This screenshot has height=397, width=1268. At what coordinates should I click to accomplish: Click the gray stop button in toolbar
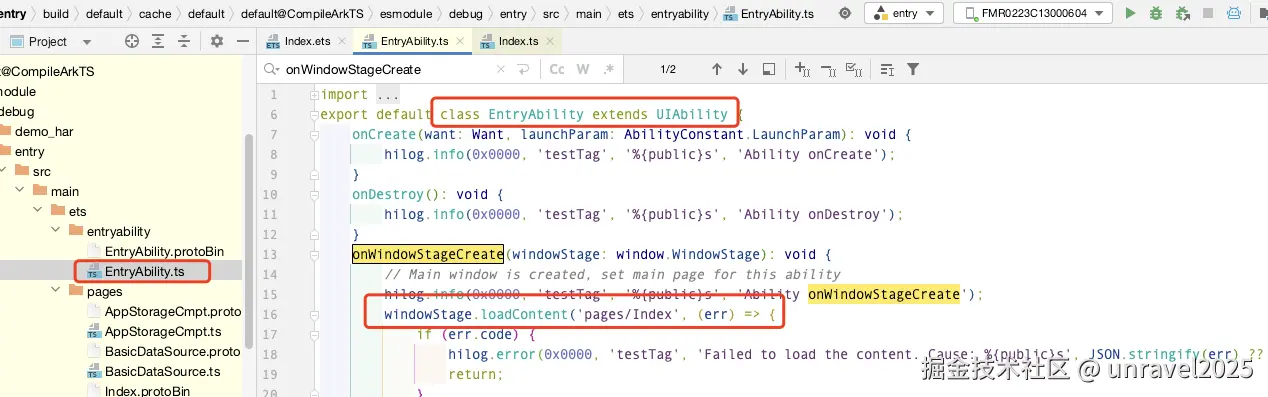pyautogui.click(x=1209, y=14)
